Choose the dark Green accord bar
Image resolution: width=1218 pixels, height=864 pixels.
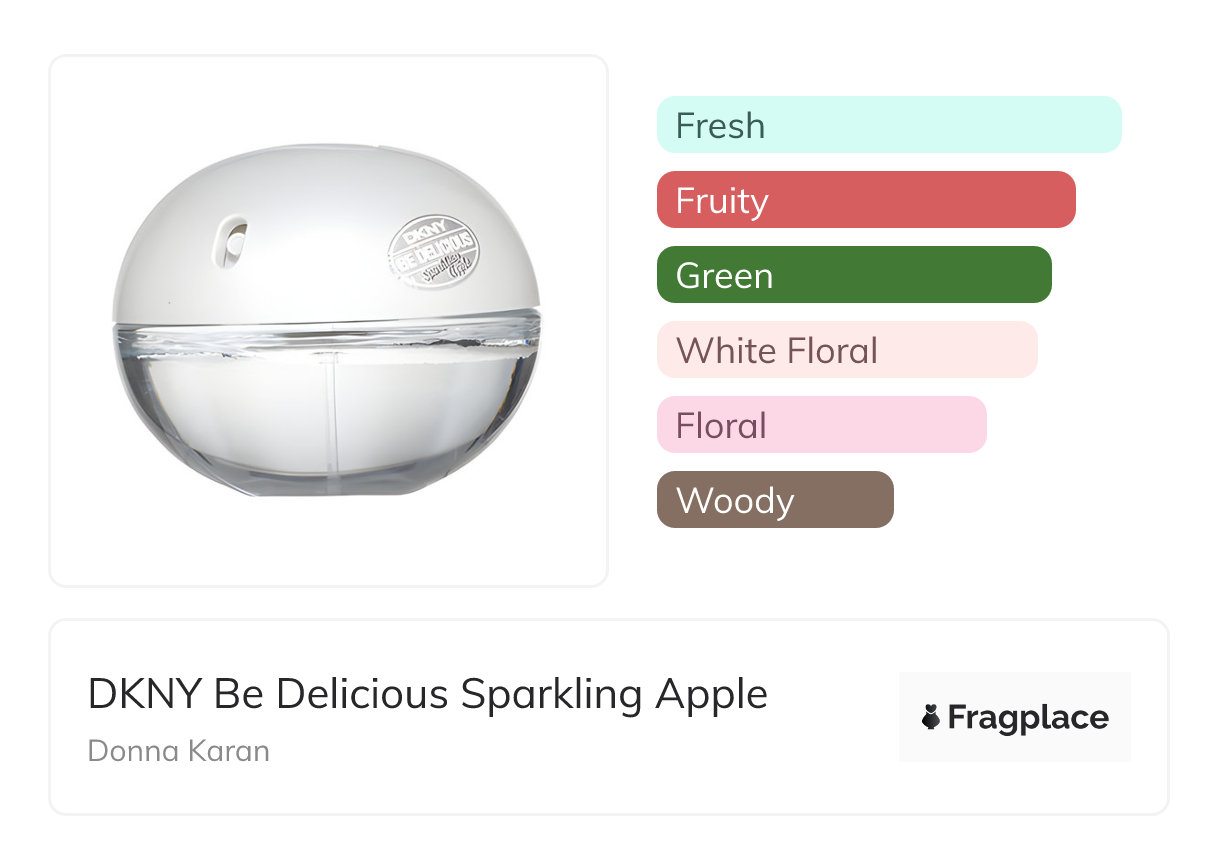coord(854,275)
